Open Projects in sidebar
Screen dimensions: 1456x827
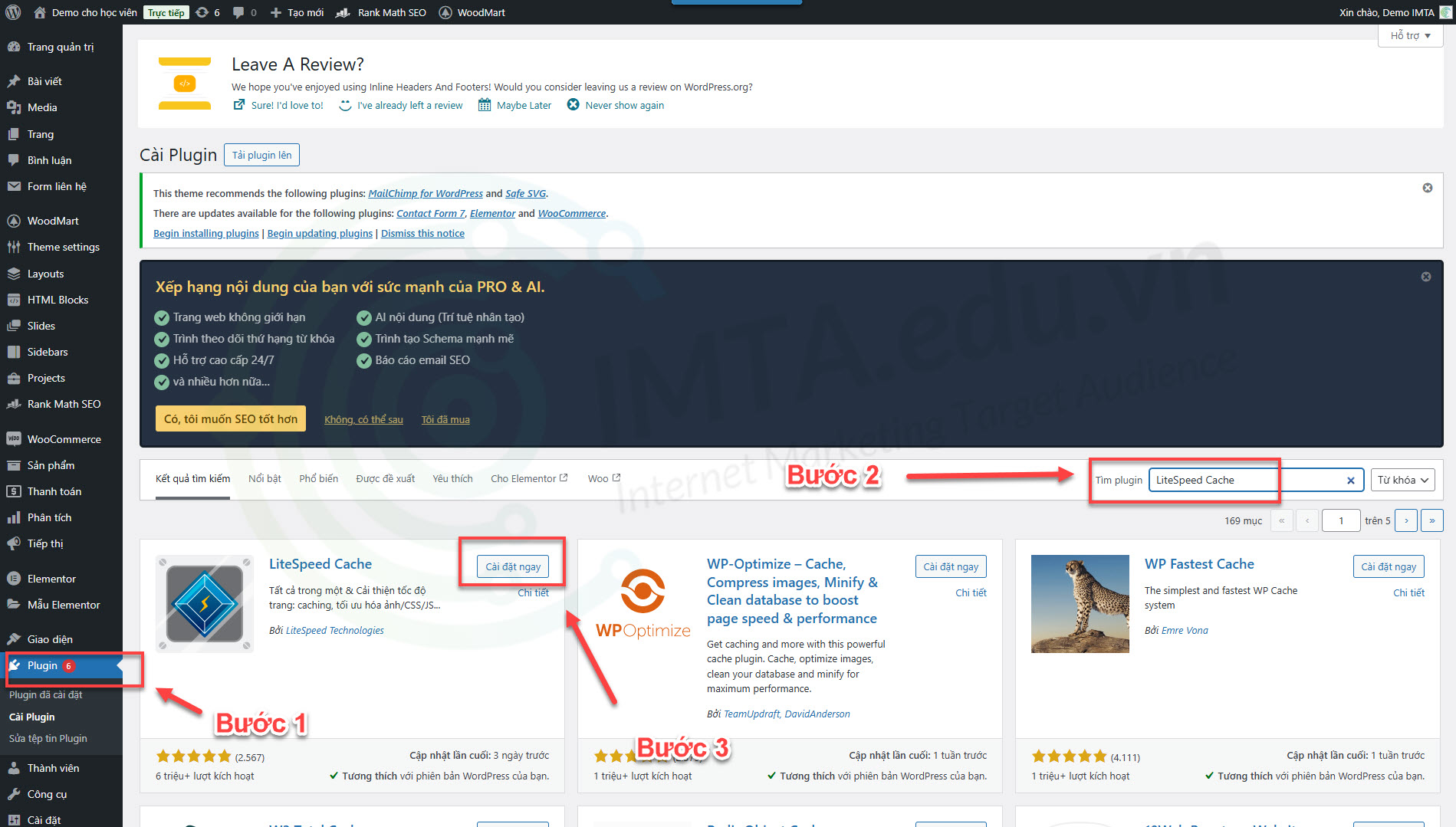click(46, 378)
